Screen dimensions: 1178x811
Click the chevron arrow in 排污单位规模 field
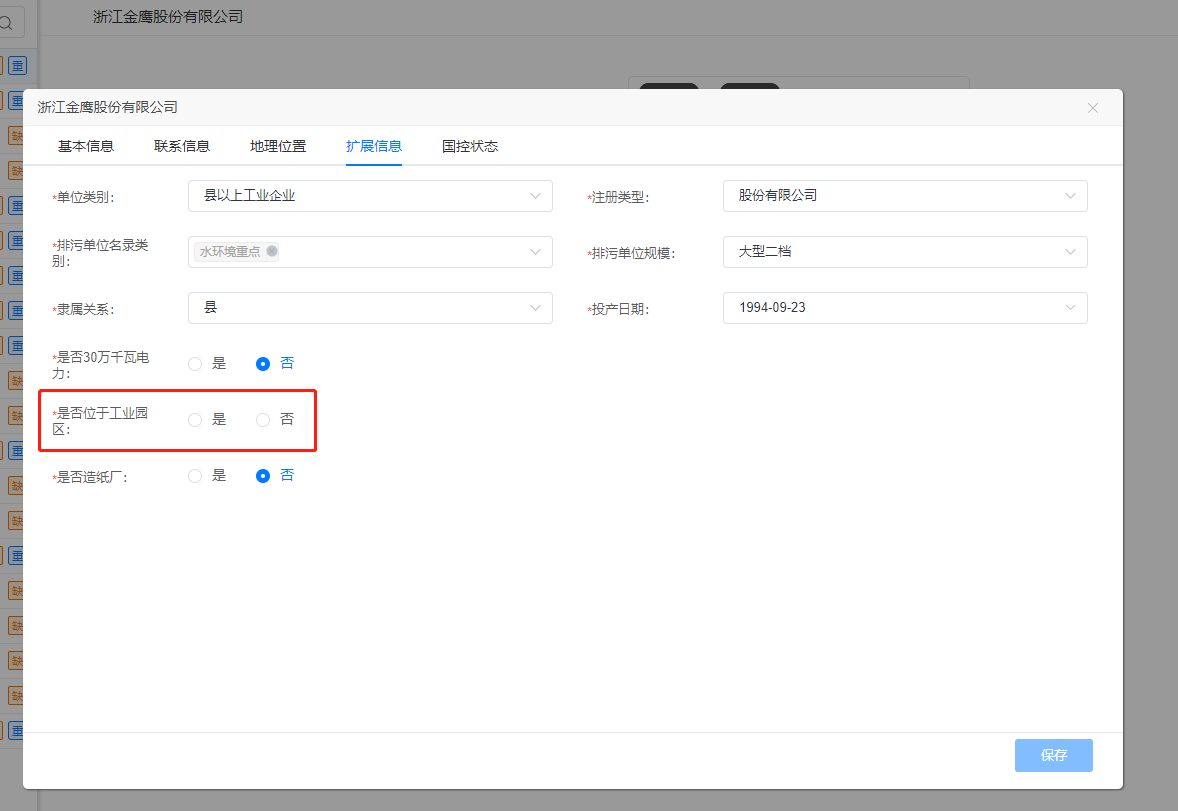[1070, 252]
